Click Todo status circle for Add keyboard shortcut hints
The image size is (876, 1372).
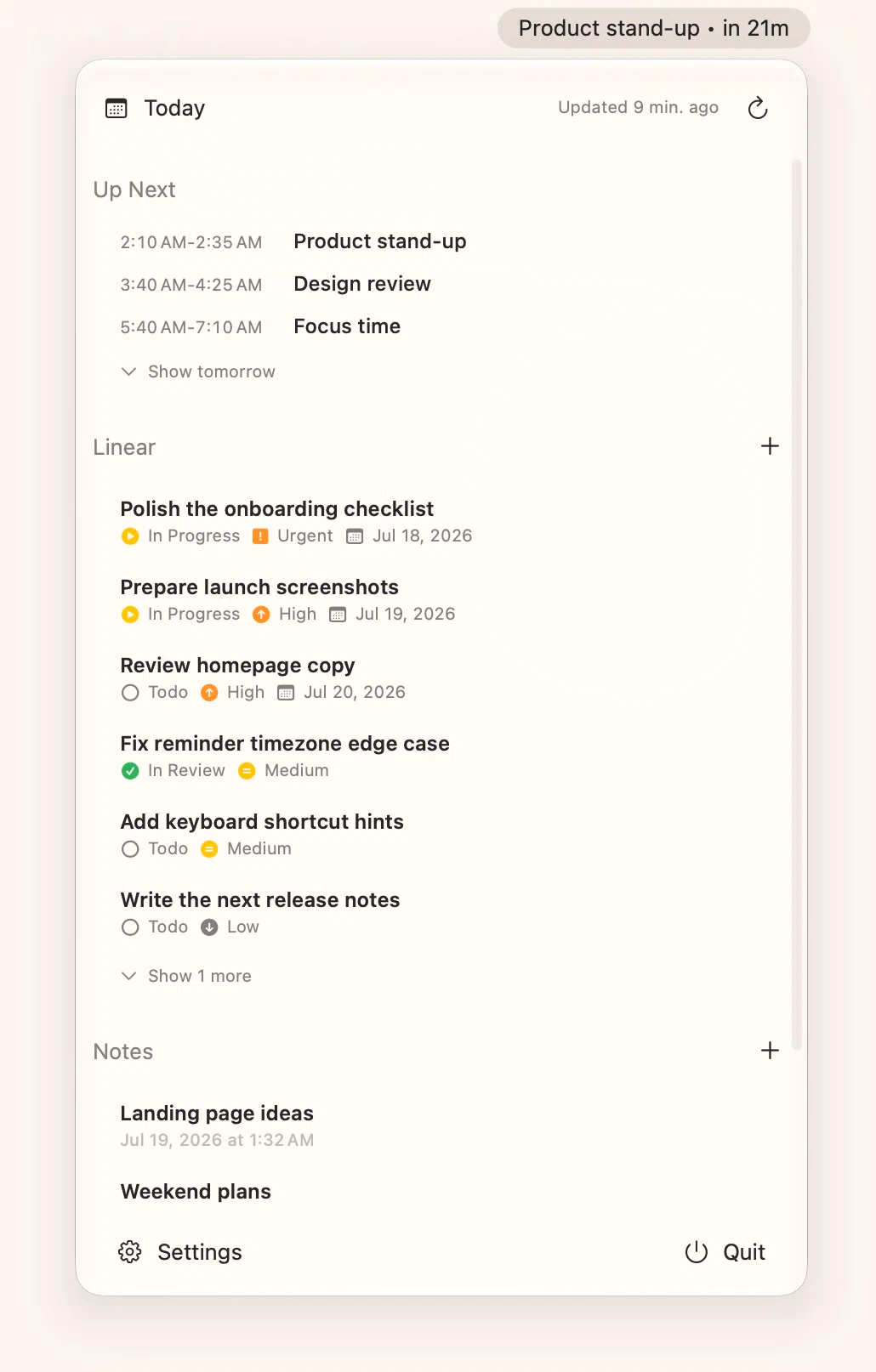[130, 849]
